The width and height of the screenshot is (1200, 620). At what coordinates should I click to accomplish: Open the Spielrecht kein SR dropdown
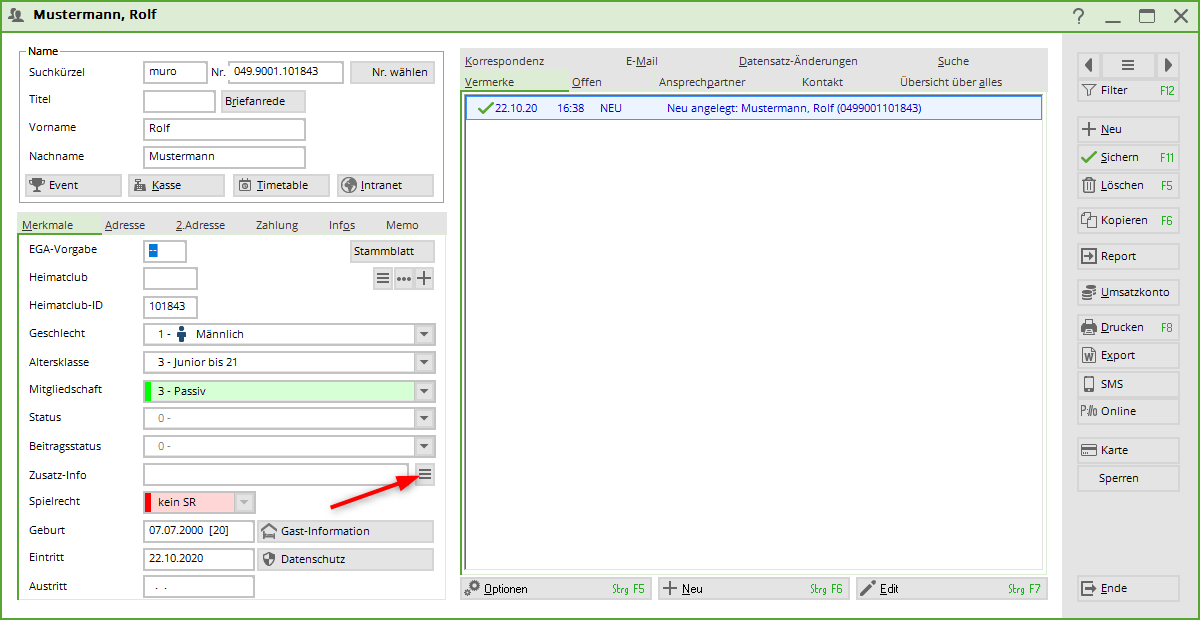[245, 502]
